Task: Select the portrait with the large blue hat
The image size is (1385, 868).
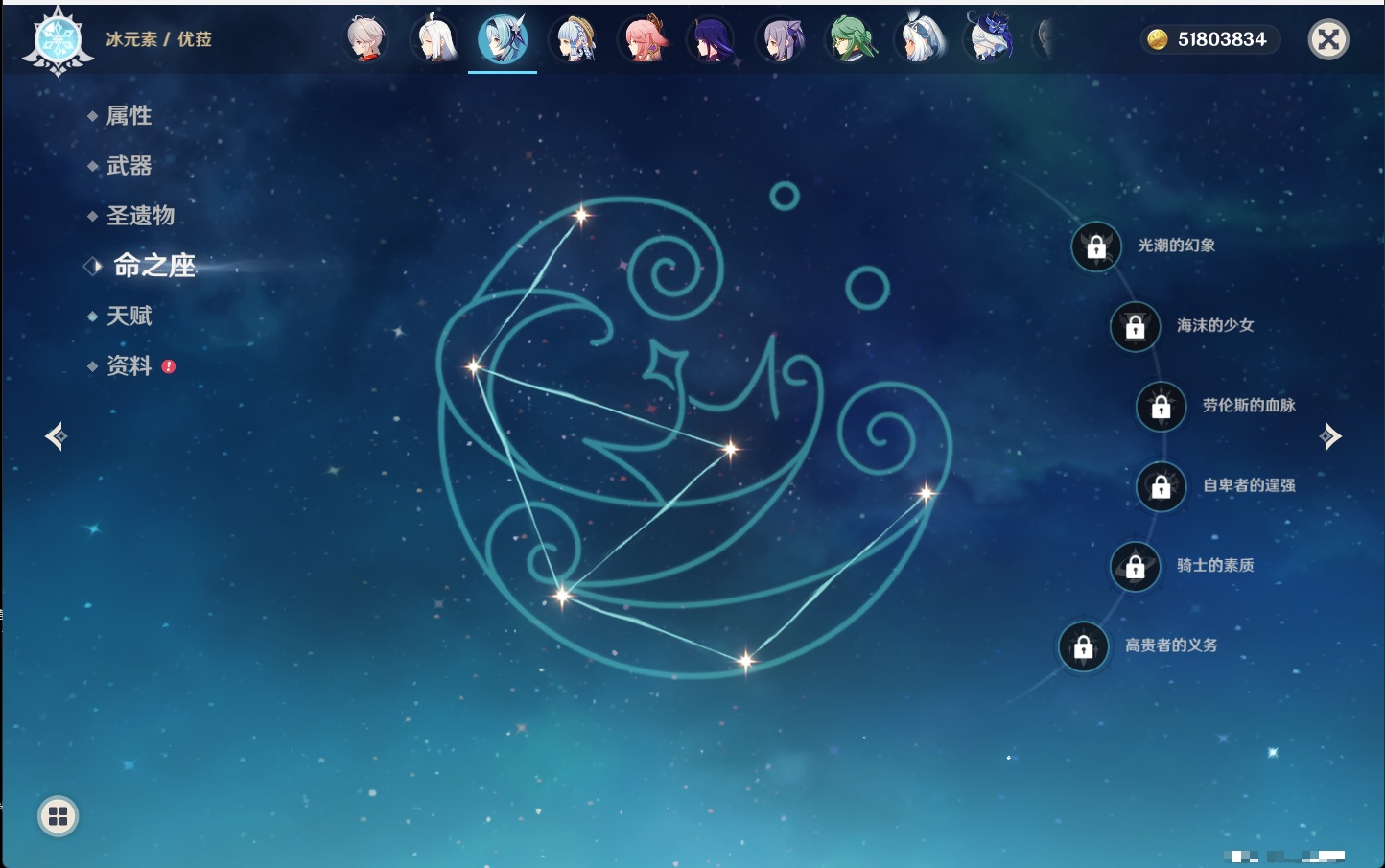Action: click(x=989, y=38)
